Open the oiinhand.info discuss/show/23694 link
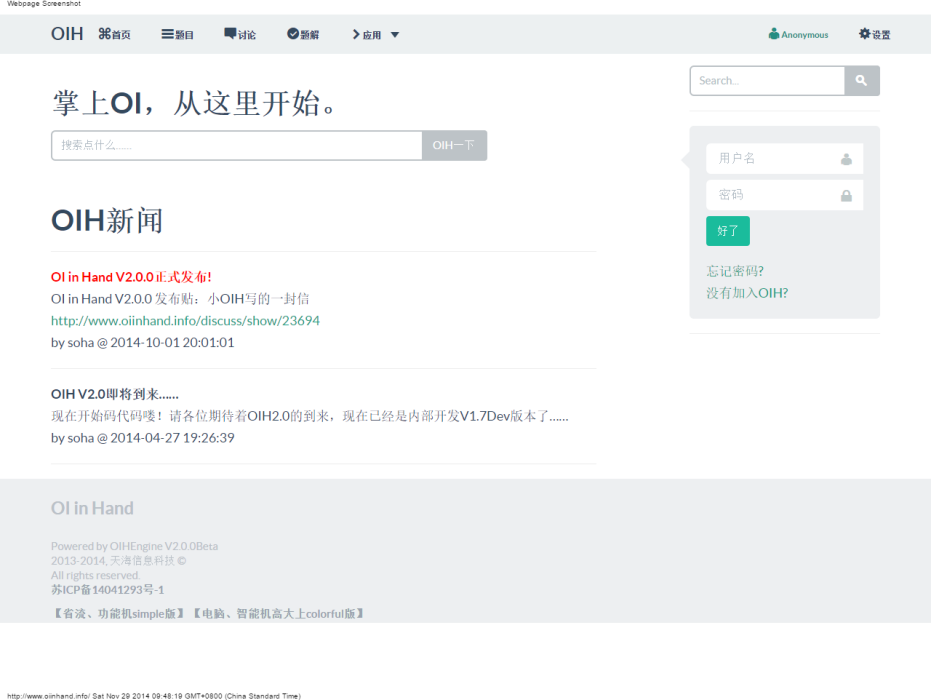The height and width of the screenshot is (700, 931). [185, 321]
